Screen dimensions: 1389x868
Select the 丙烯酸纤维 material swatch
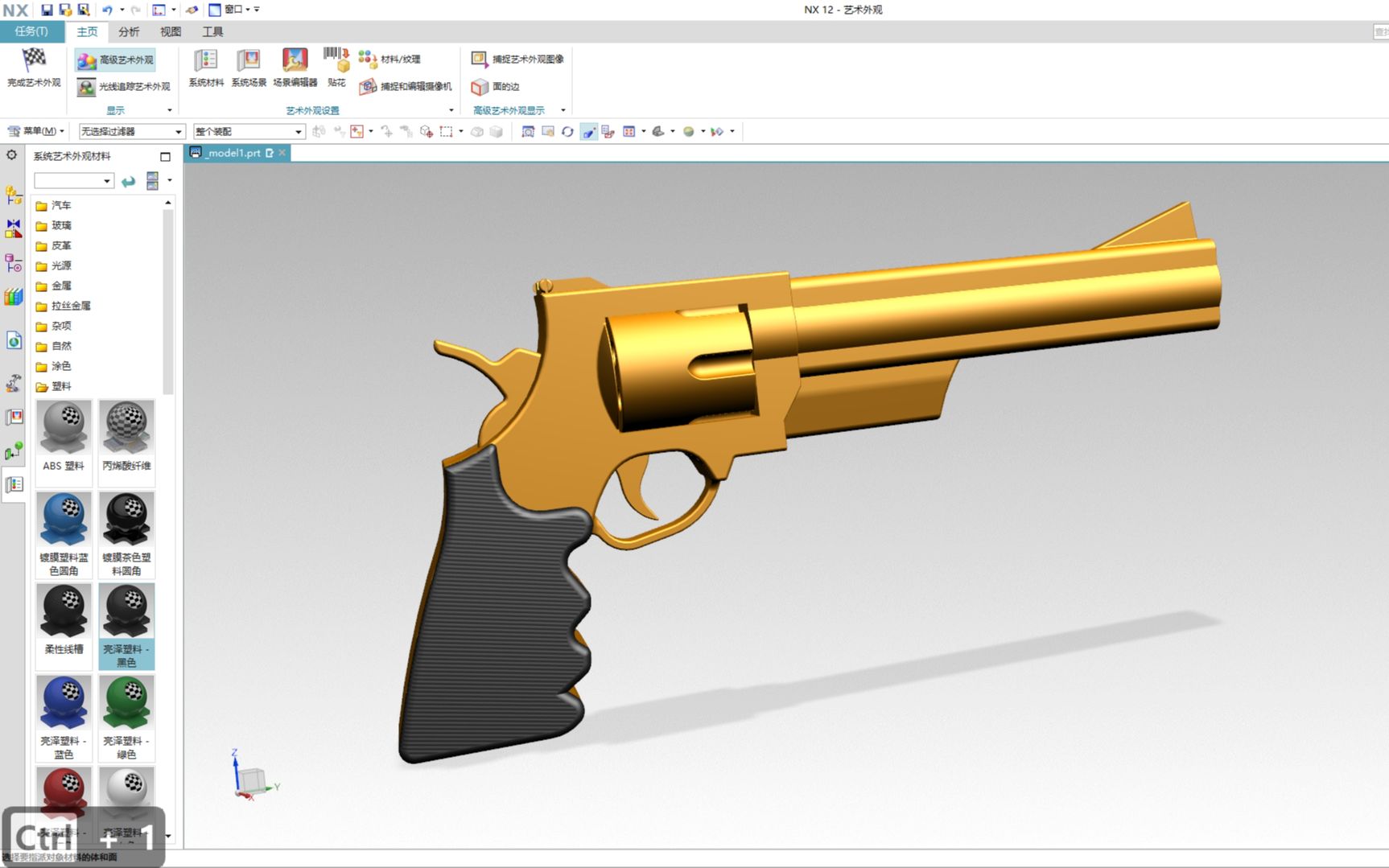click(x=126, y=442)
